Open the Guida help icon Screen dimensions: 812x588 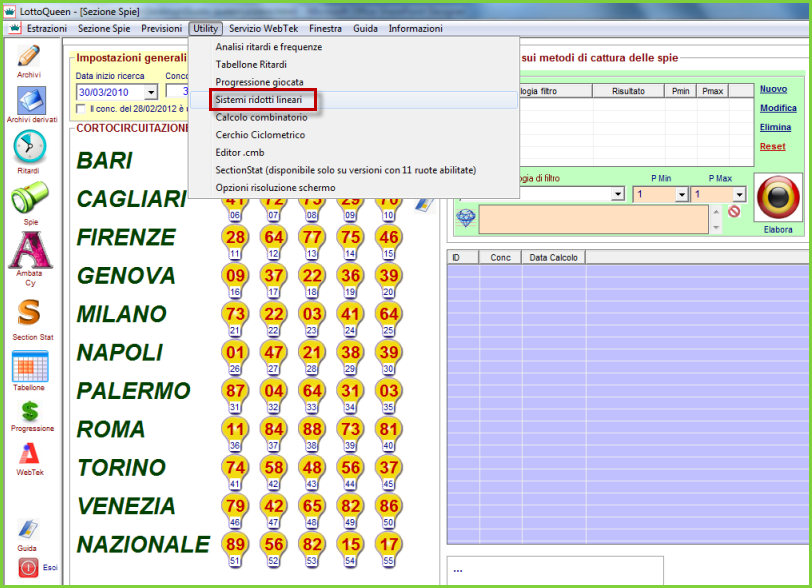27,529
